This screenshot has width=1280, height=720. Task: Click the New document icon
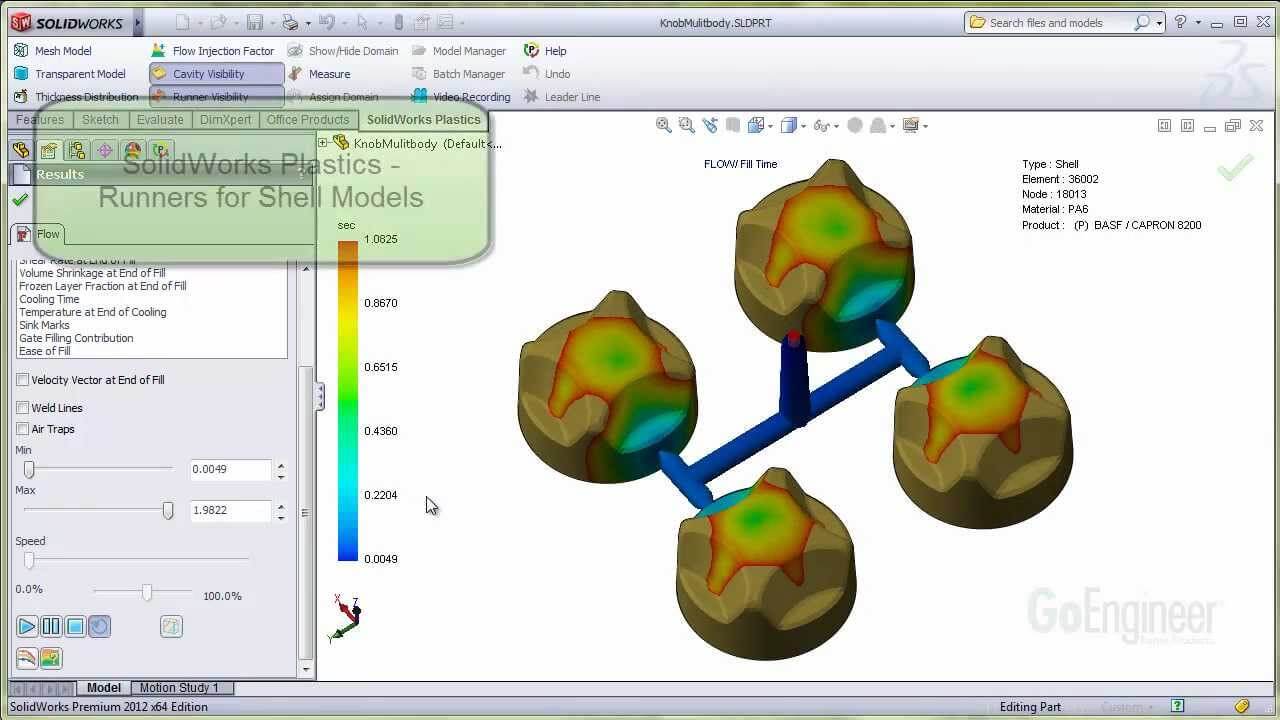181,22
